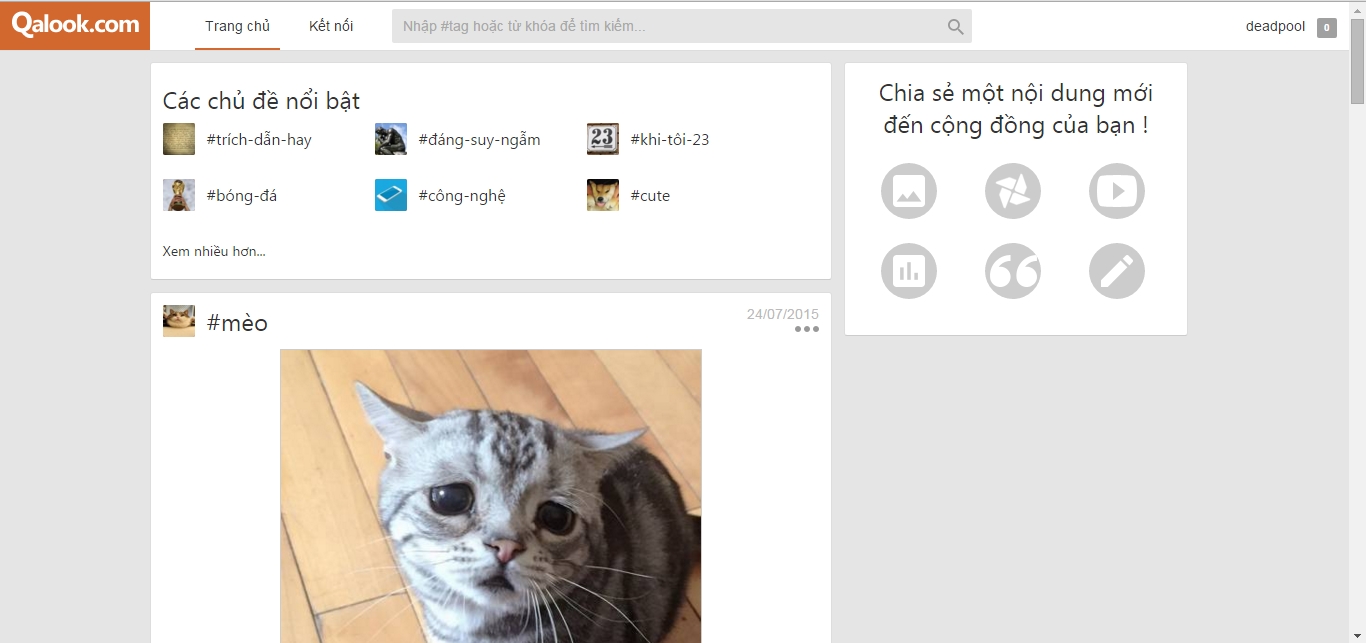Click the post date 24/07/2015
The image size is (1366, 643).
pyautogui.click(x=782, y=314)
